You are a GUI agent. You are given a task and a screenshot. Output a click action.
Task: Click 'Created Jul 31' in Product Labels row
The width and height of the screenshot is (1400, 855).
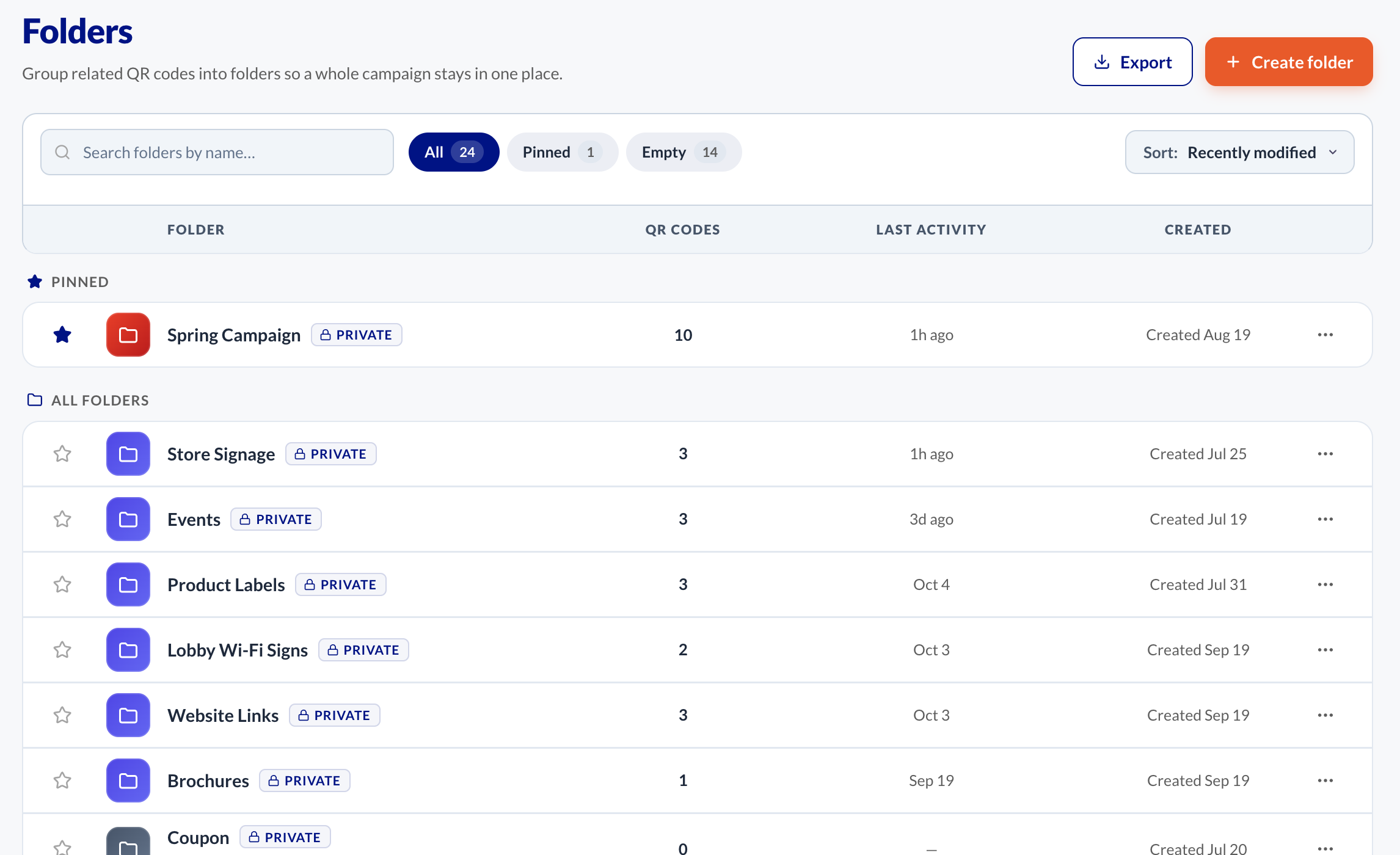point(1198,584)
